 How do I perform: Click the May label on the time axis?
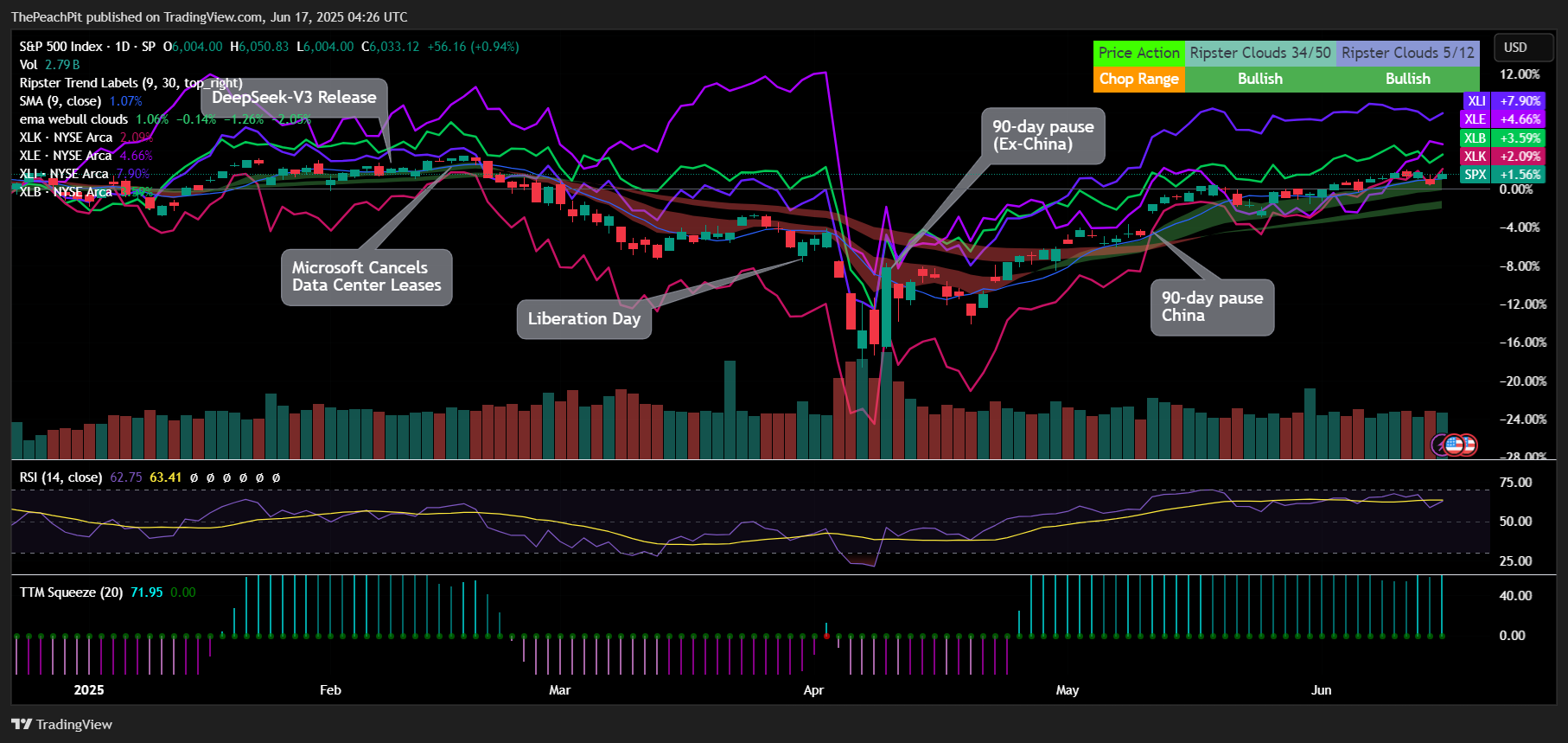coord(1068,690)
